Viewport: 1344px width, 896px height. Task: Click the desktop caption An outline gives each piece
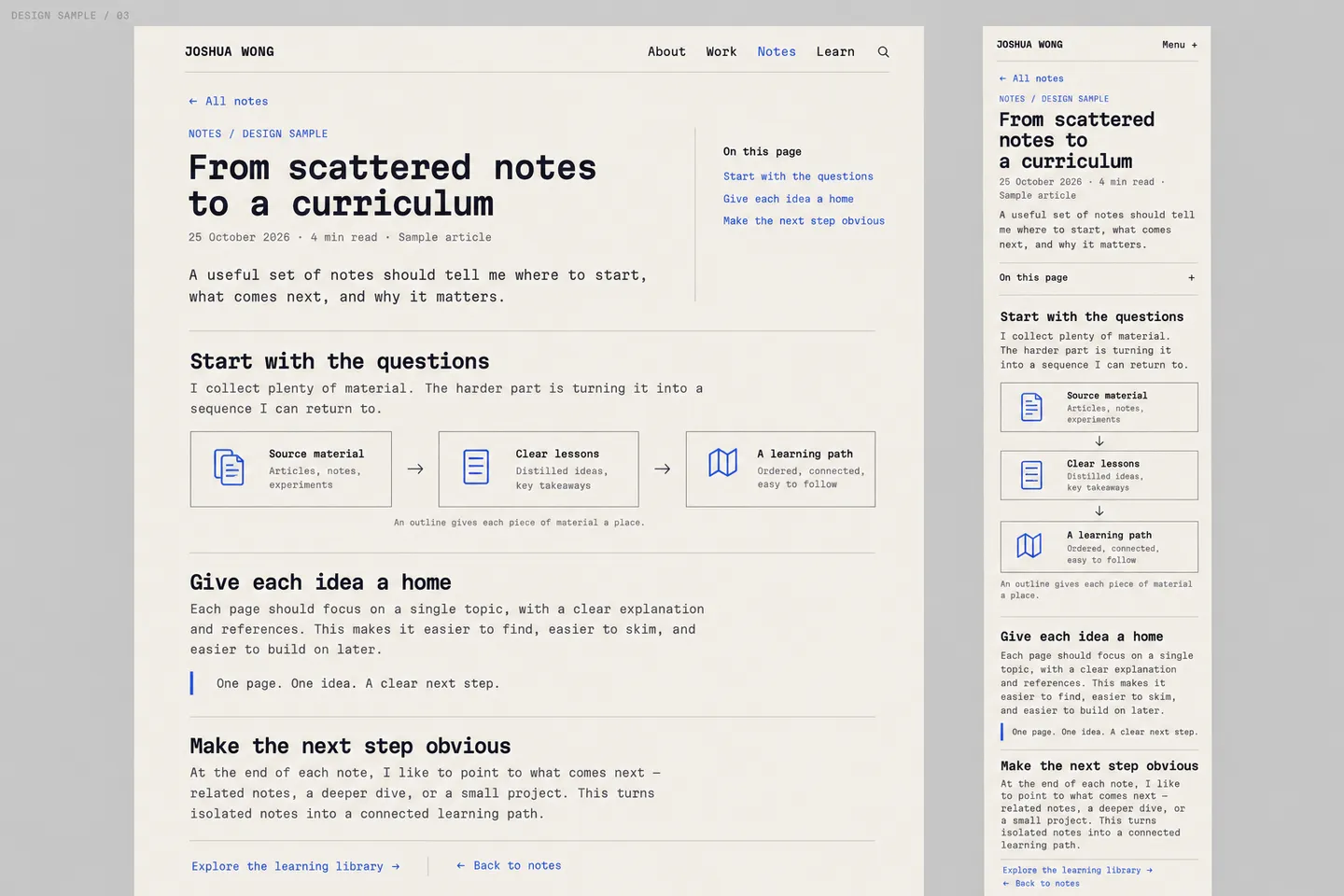519,523
